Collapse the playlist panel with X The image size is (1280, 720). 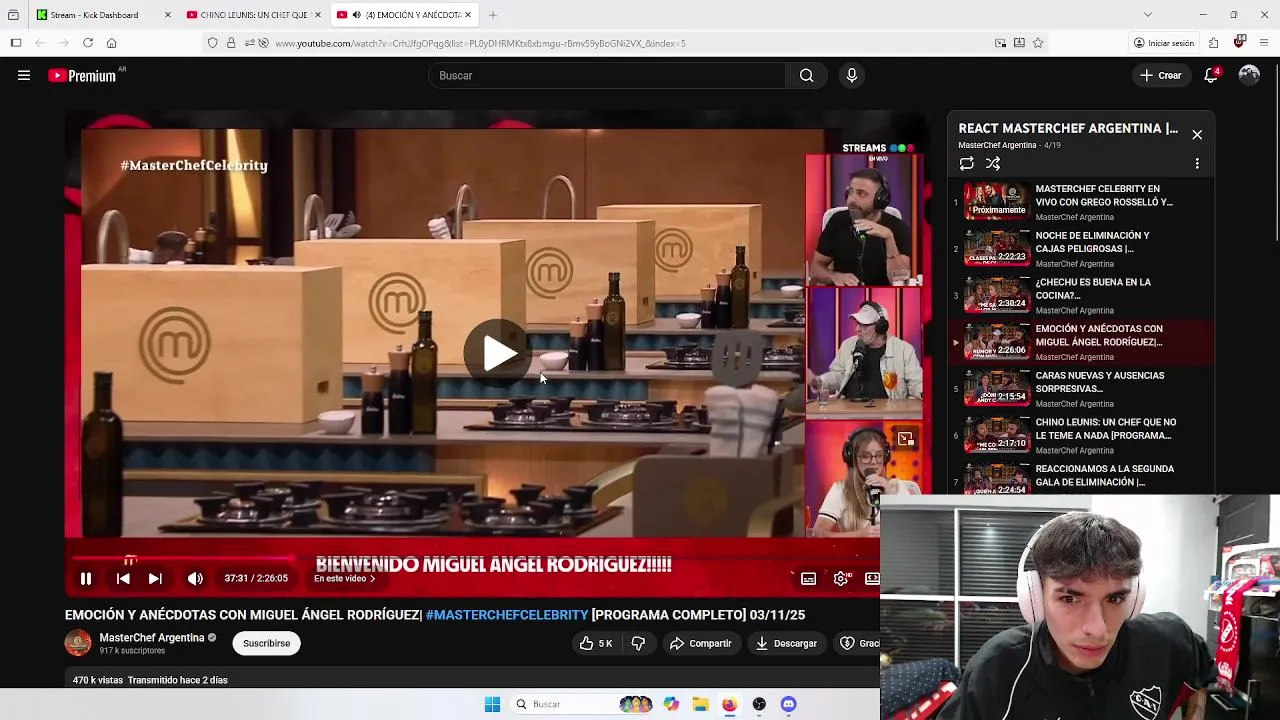coord(1197,135)
